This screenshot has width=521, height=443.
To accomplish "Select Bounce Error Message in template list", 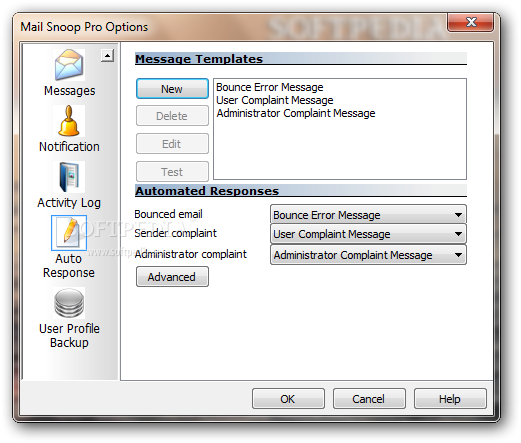I will point(270,87).
